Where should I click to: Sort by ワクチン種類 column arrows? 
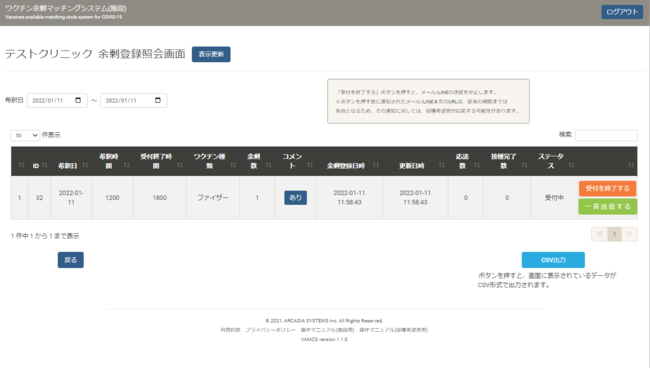pyautogui.click(x=233, y=165)
